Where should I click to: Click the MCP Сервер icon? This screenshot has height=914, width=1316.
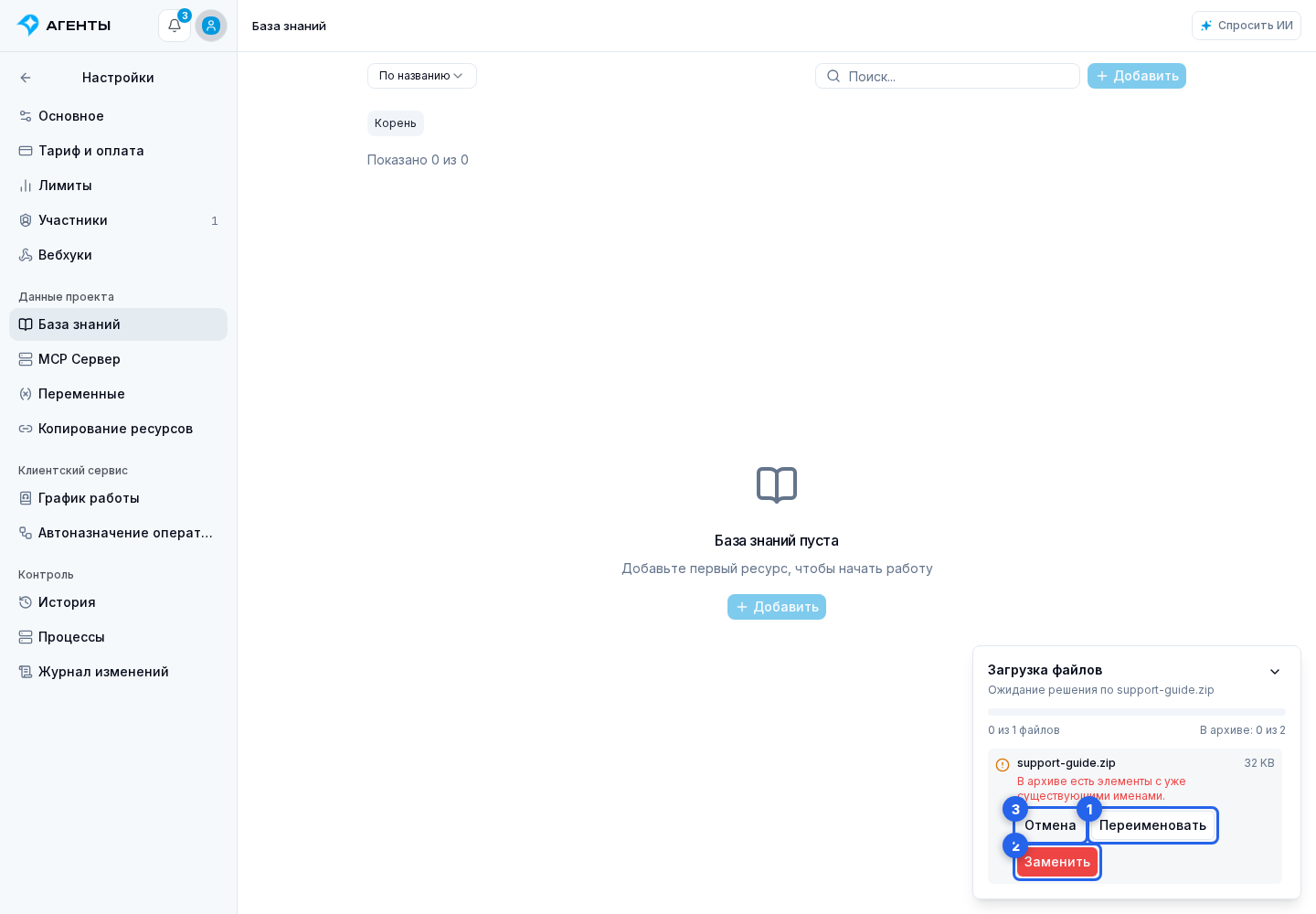click(x=26, y=359)
